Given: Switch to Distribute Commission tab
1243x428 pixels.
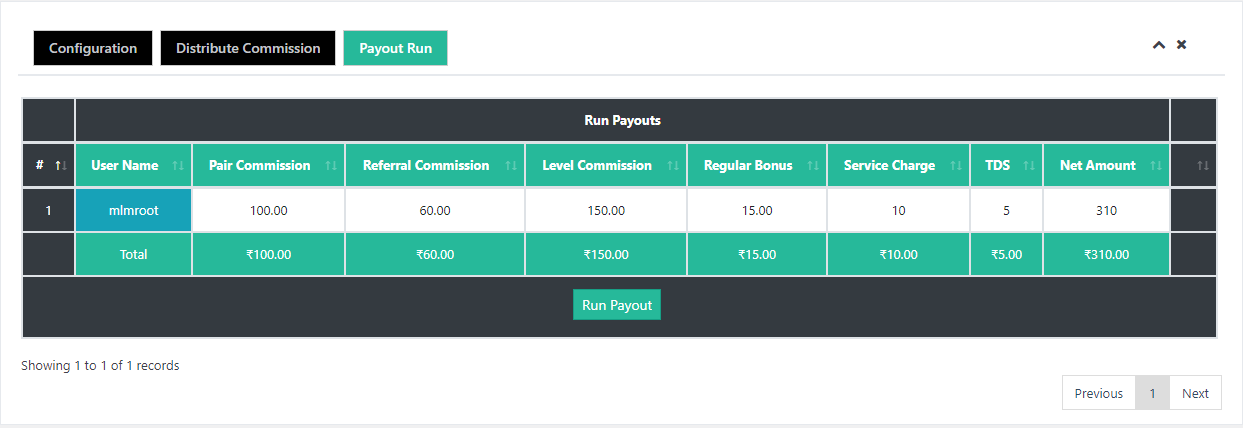Looking at the screenshot, I should click(248, 48).
